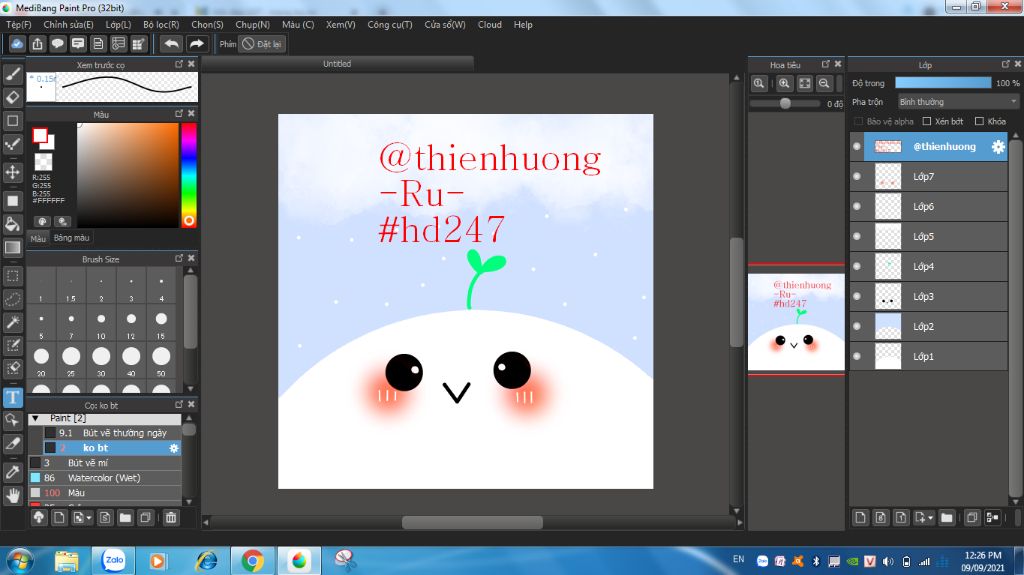This screenshot has height=575, width=1024.
Task: Hide layer Lớp1
Action: 857,357
